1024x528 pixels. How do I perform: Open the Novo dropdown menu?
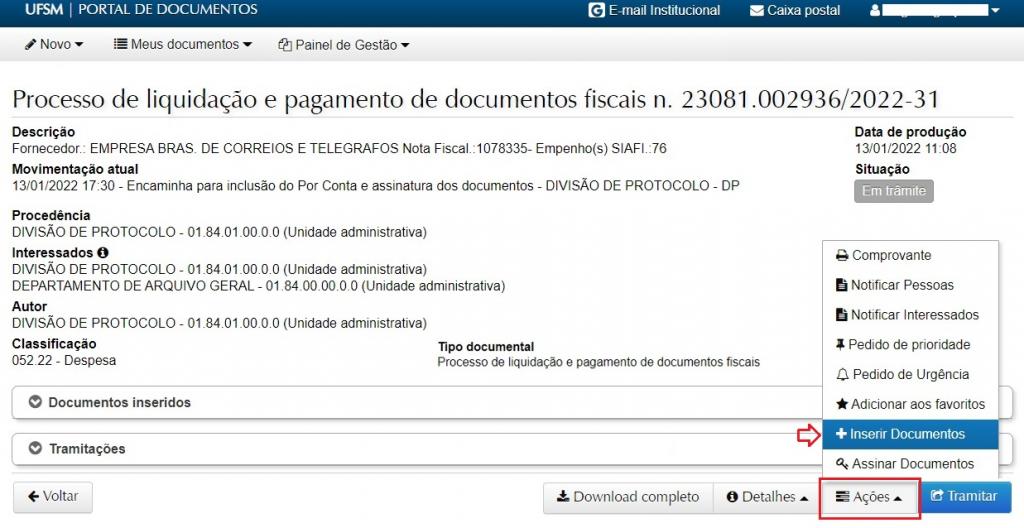(54, 44)
